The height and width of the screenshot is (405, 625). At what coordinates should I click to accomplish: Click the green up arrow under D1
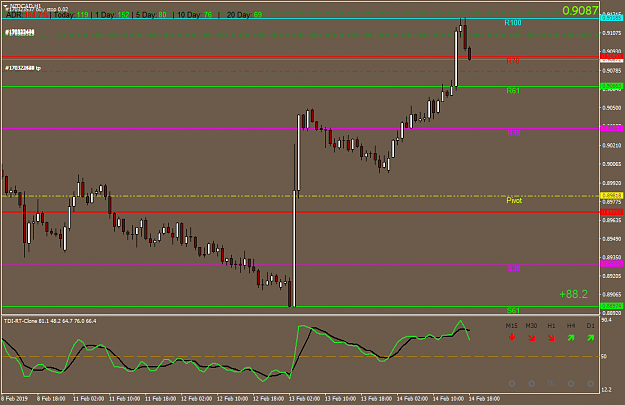coord(590,338)
